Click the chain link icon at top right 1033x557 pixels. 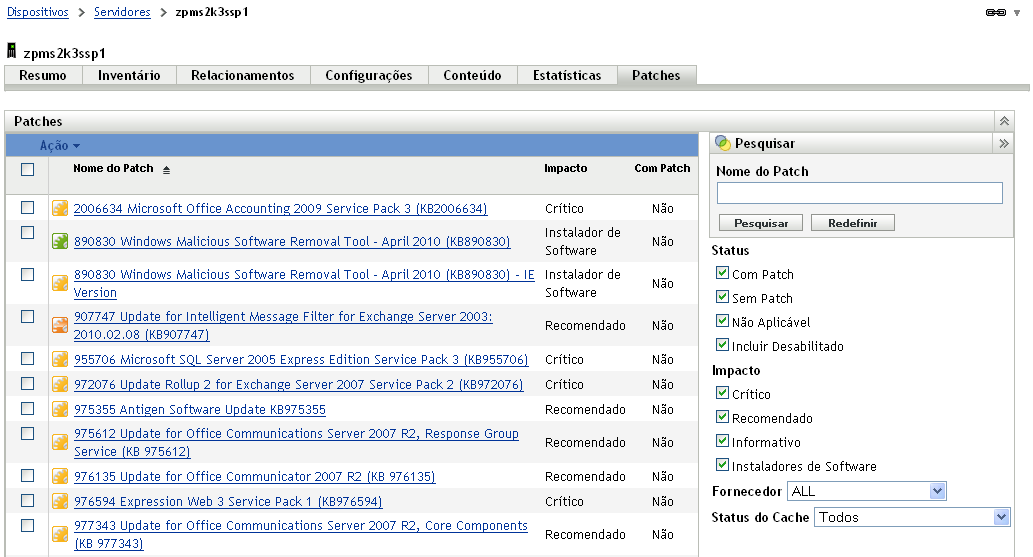coord(995,13)
